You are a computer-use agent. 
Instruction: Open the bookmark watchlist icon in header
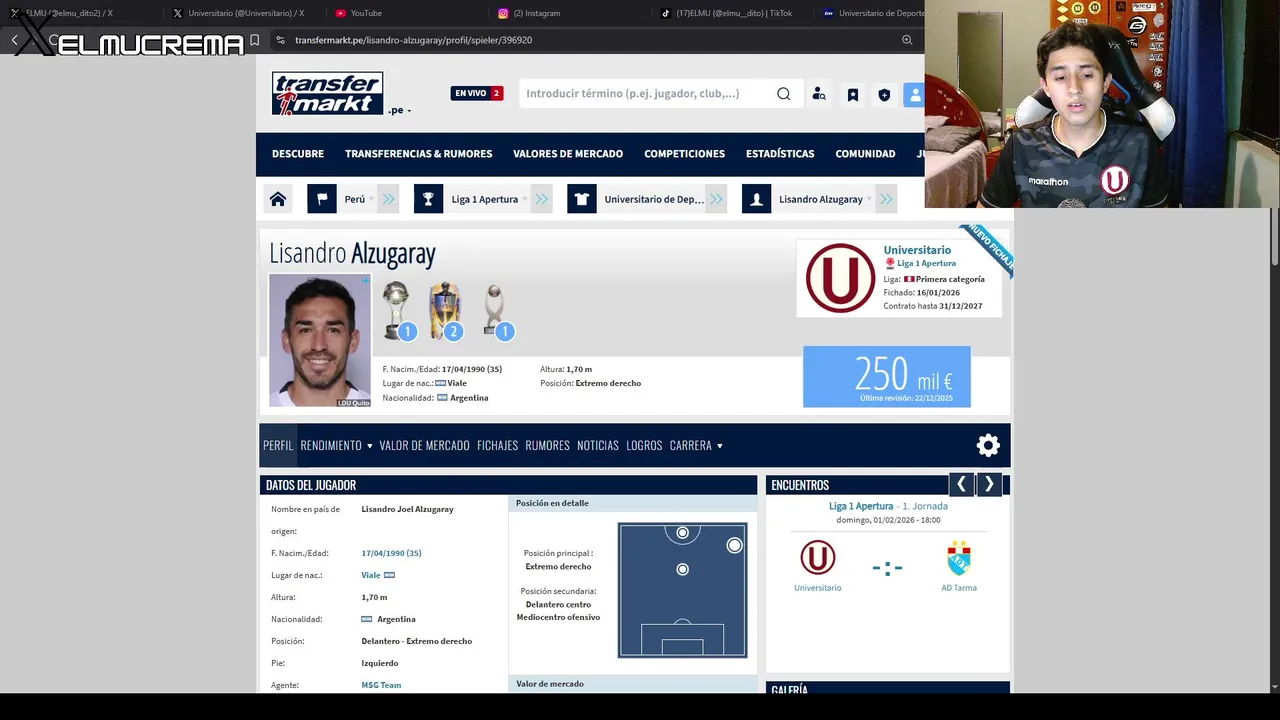tap(853, 95)
